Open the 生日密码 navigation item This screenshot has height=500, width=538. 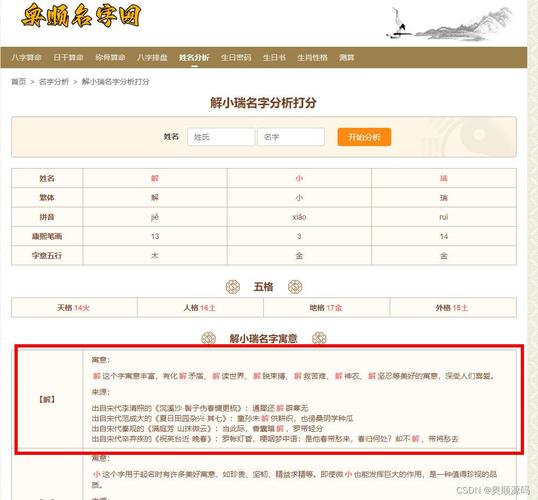click(236, 57)
